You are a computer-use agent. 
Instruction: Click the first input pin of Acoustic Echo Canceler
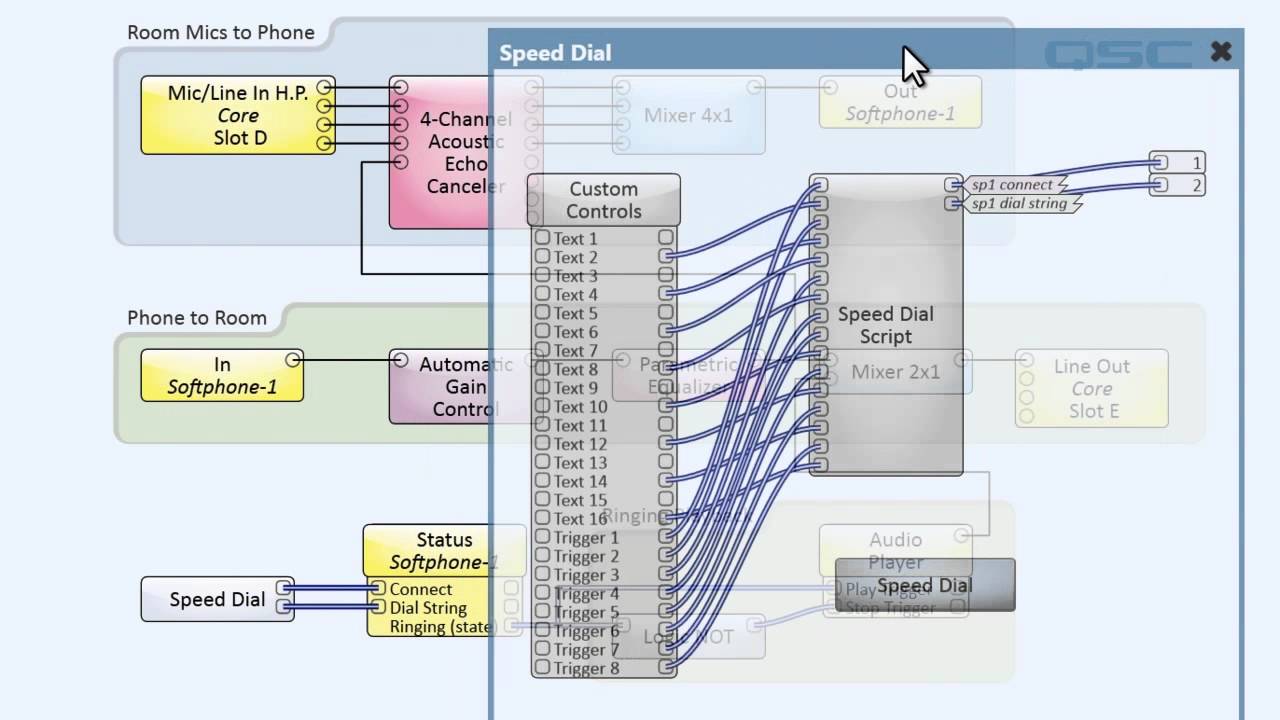pos(400,87)
